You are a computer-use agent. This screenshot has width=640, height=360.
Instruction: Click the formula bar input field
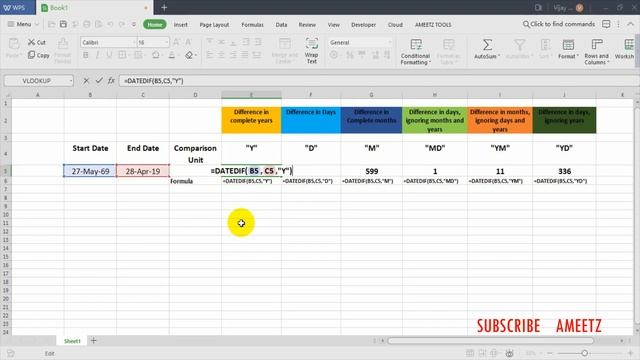tap(378, 81)
